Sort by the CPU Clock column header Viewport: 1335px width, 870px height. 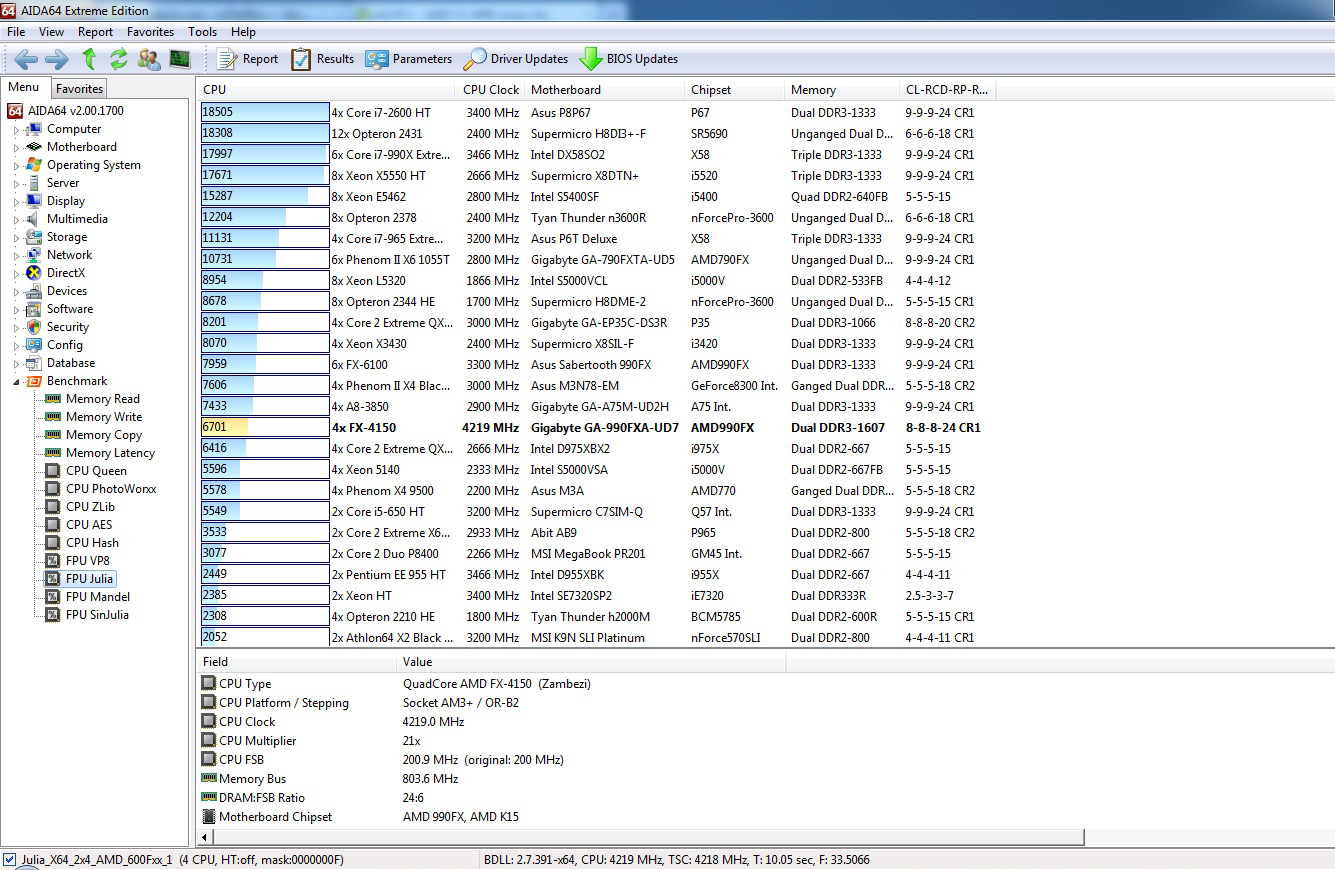[491, 90]
